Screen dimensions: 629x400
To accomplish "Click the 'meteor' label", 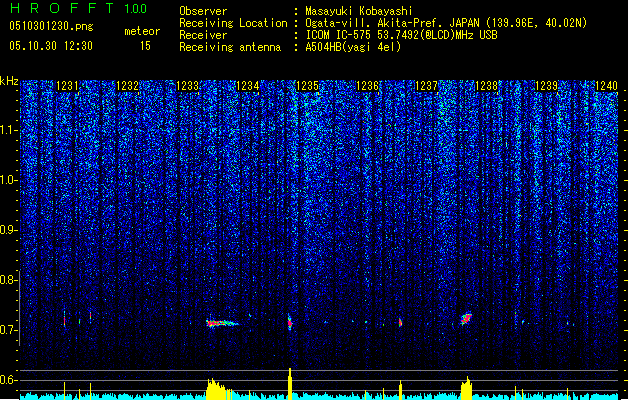I will click(142, 31).
